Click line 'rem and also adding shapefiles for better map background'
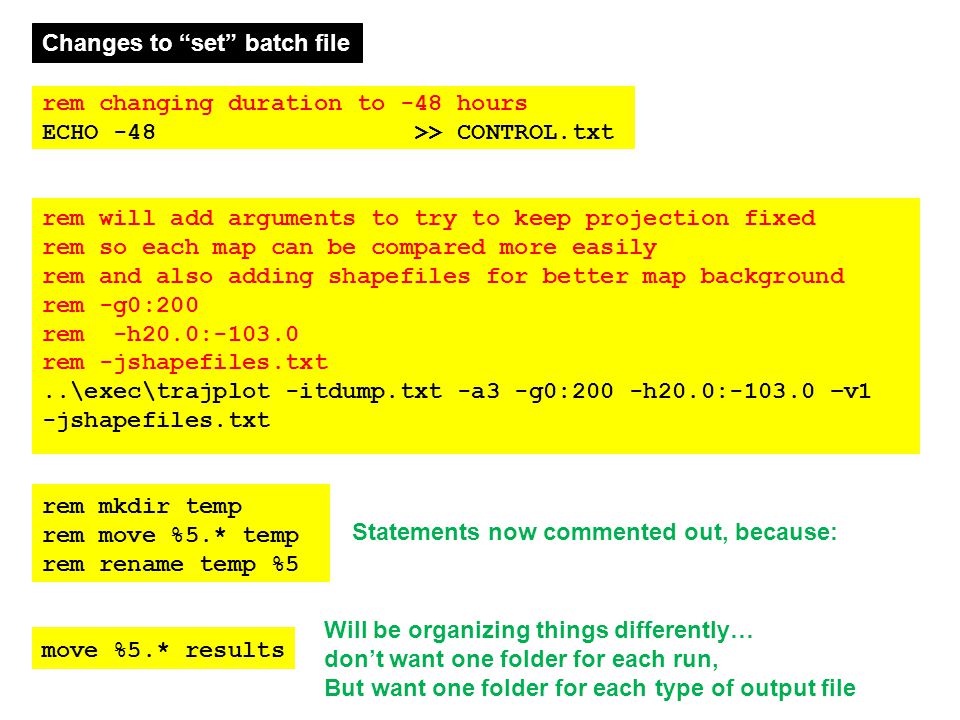960x720 pixels. (443, 277)
